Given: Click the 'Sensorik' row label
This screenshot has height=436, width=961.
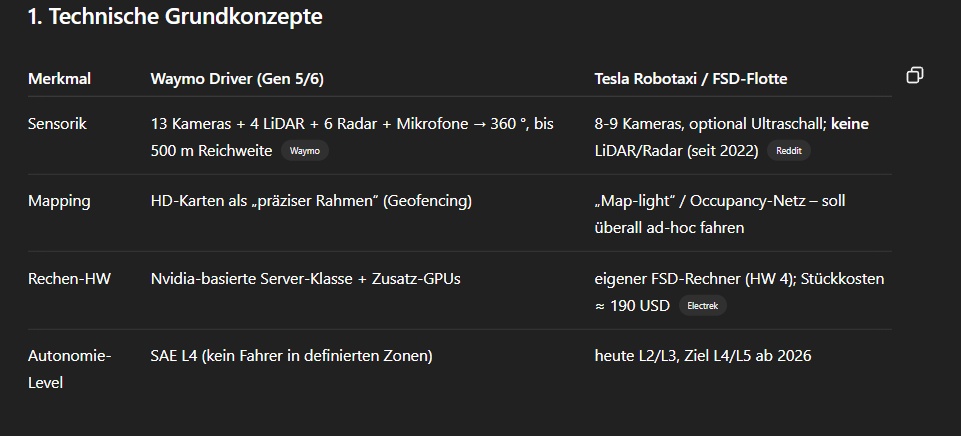Looking at the screenshot, I should click(58, 124).
